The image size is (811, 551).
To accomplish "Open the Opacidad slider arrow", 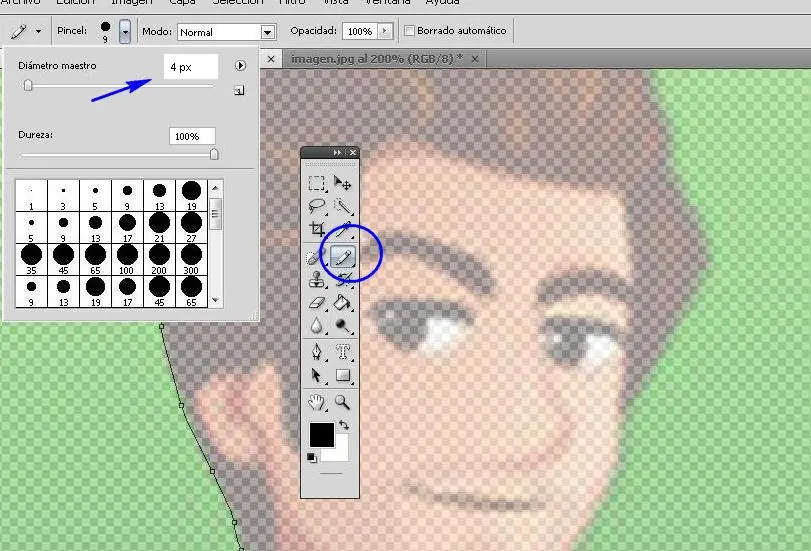I will (x=384, y=31).
